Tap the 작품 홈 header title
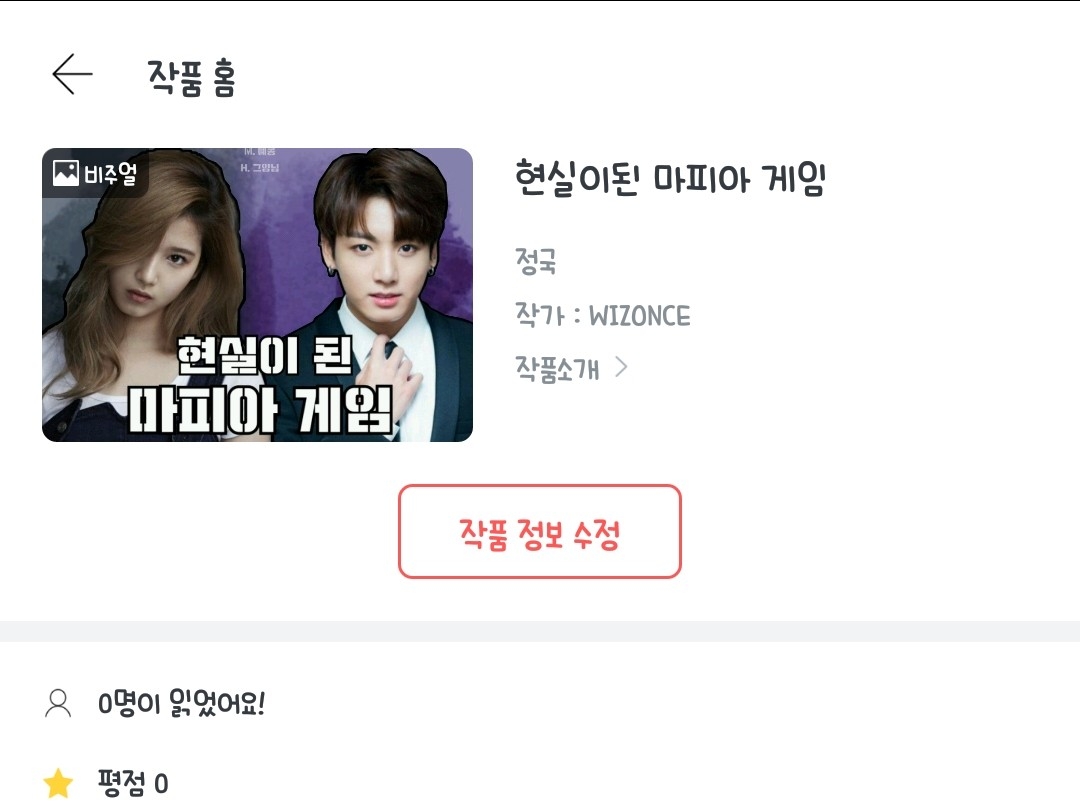1080x810 pixels. (191, 77)
